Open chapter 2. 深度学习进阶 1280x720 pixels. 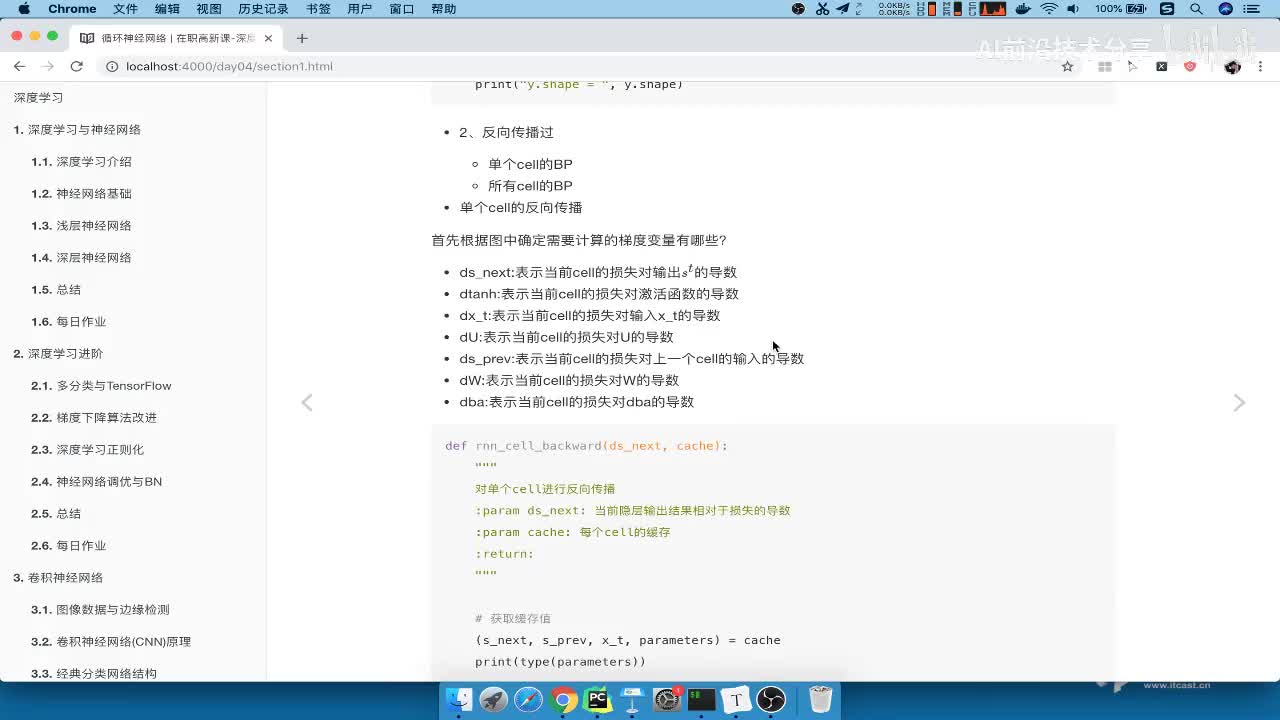click(58, 354)
